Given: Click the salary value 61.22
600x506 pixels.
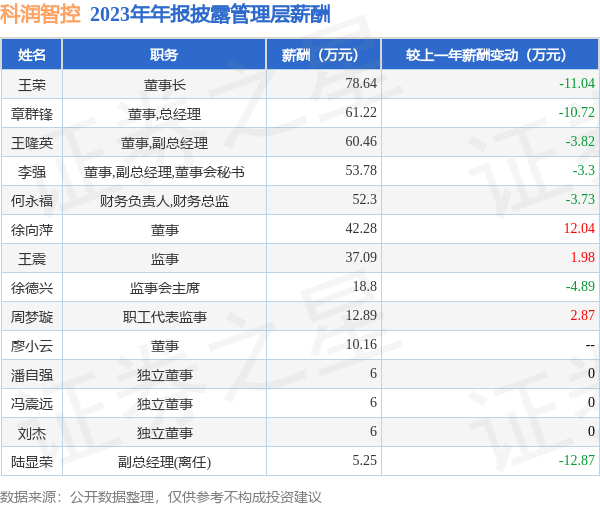Looking at the screenshot, I should coord(361,113).
